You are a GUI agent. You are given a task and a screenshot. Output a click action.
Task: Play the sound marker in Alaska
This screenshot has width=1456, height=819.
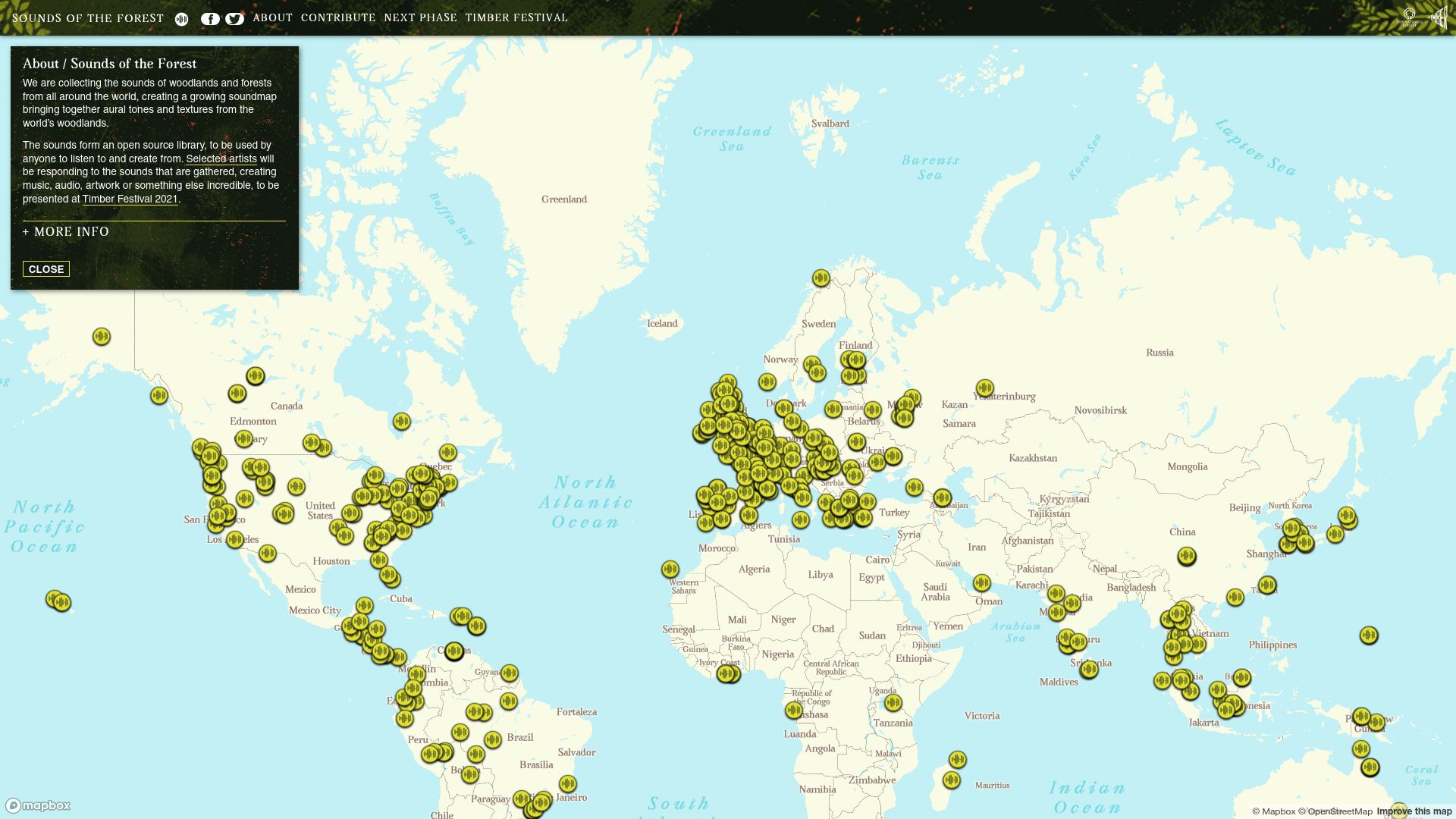102,336
